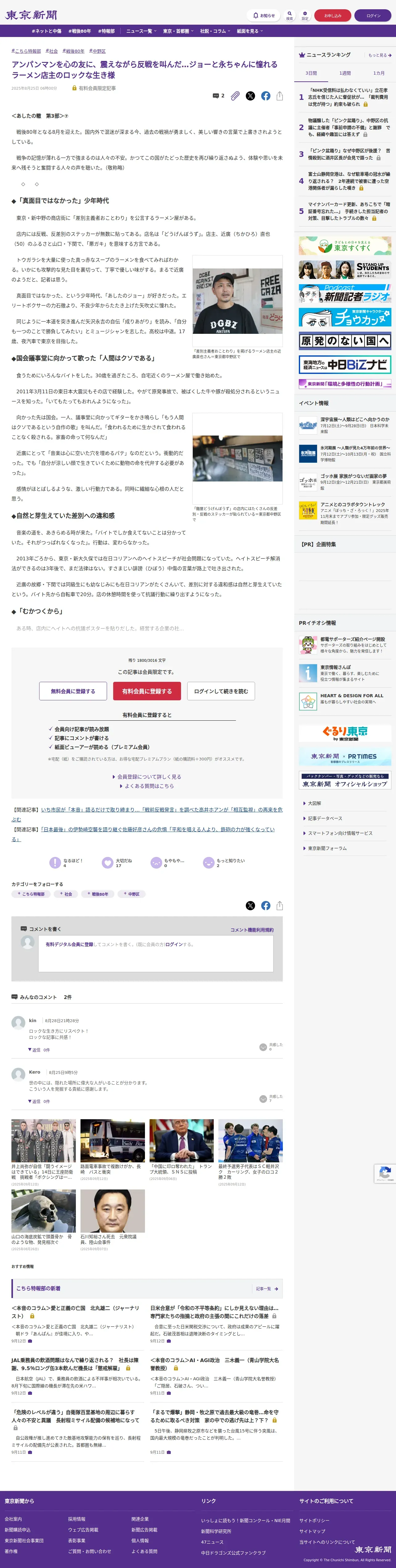Viewport: 396px width, 1568px height.
Task: Open the ラーメン店主 portrait photo
Action: coord(237,301)
